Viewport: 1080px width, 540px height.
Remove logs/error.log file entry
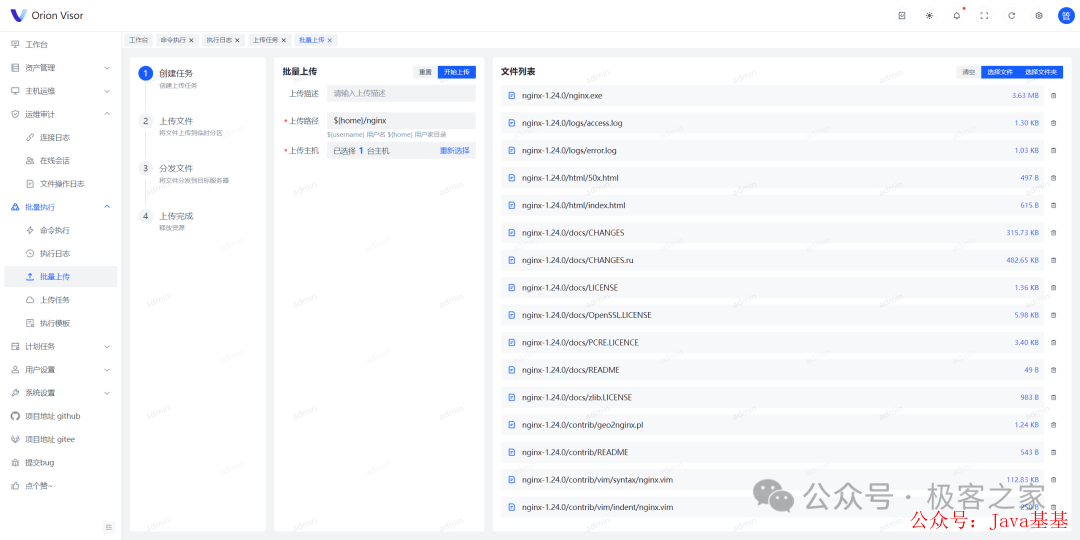(1053, 151)
